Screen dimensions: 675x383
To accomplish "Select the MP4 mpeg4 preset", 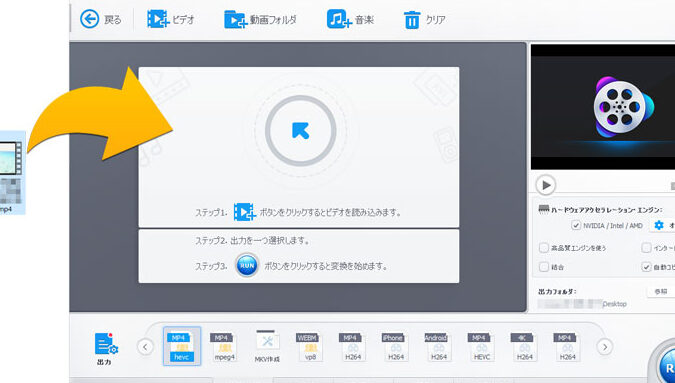I will (x=224, y=346).
